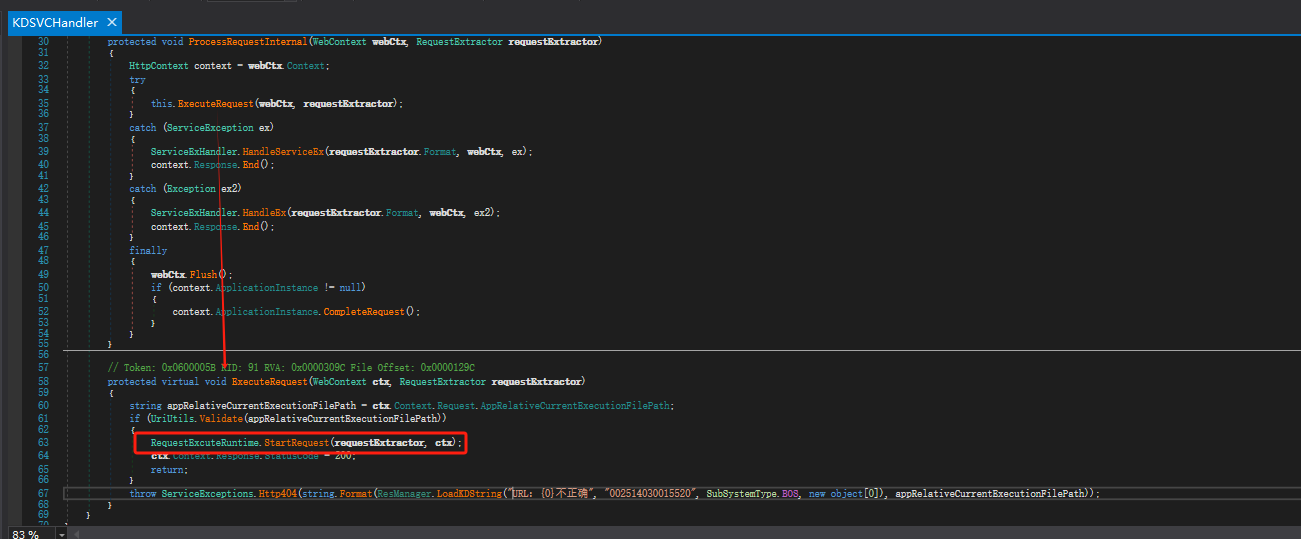Click CompleteRequest method on line 52

click(363, 311)
